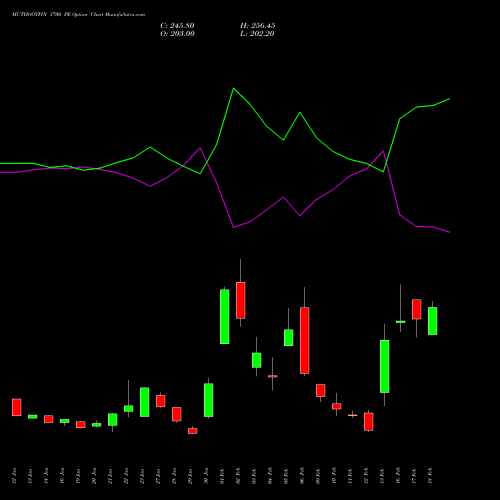This screenshot has width=500, height=500.
Task: Click the green candlestick for 05 Feb
Action: coord(289,337)
